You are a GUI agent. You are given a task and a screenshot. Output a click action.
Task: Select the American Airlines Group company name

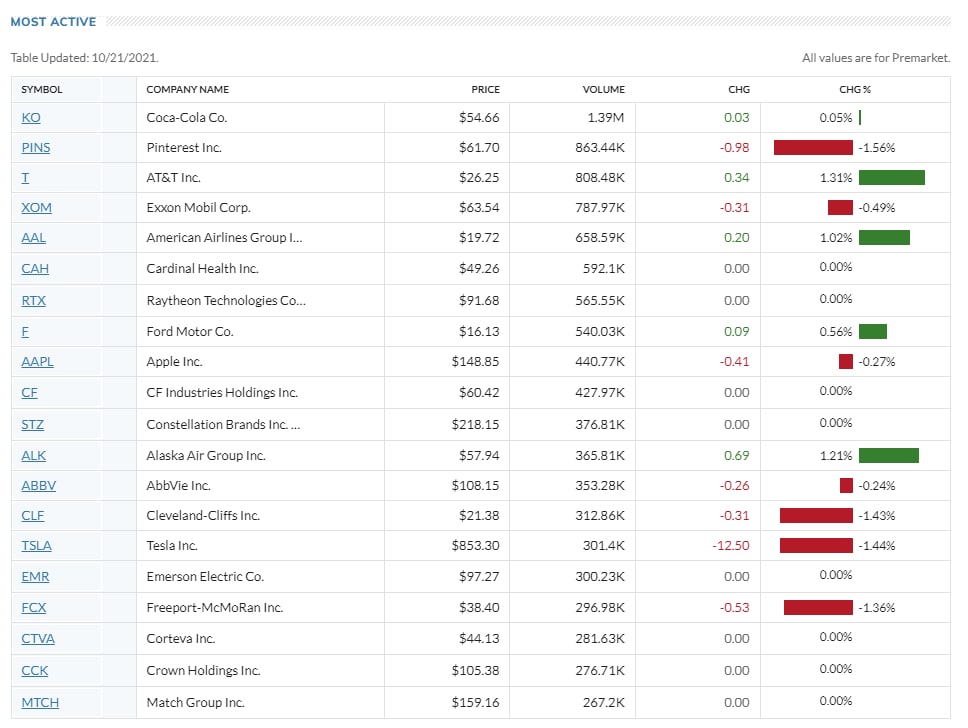pos(225,238)
